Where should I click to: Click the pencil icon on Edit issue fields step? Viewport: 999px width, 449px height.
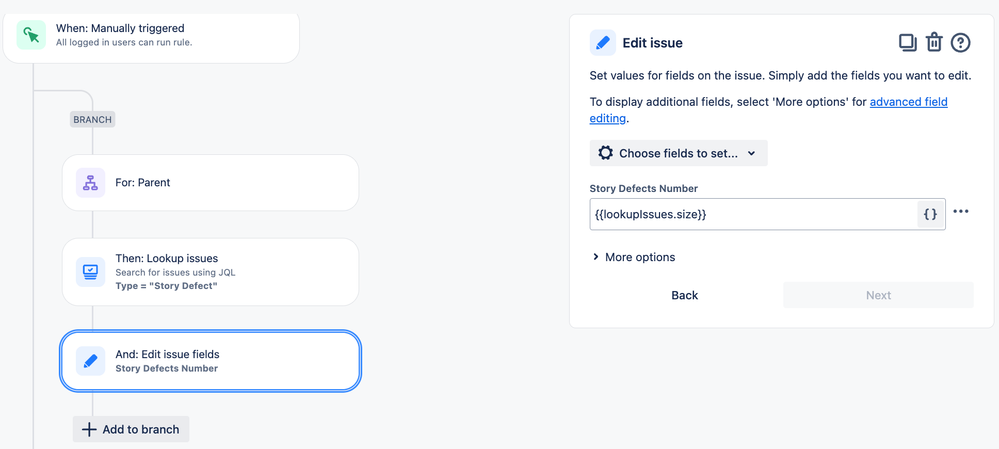pyautogui.click(x=90, y=361)
